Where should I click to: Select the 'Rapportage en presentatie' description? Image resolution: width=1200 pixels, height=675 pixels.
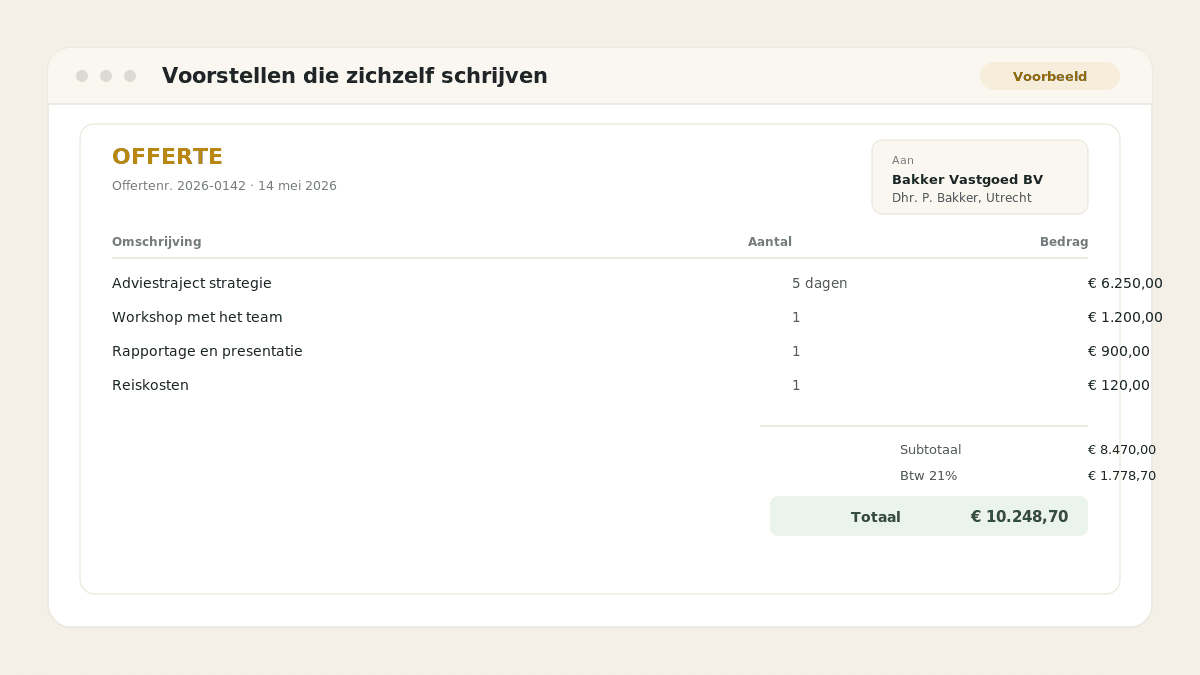(207, 351)
